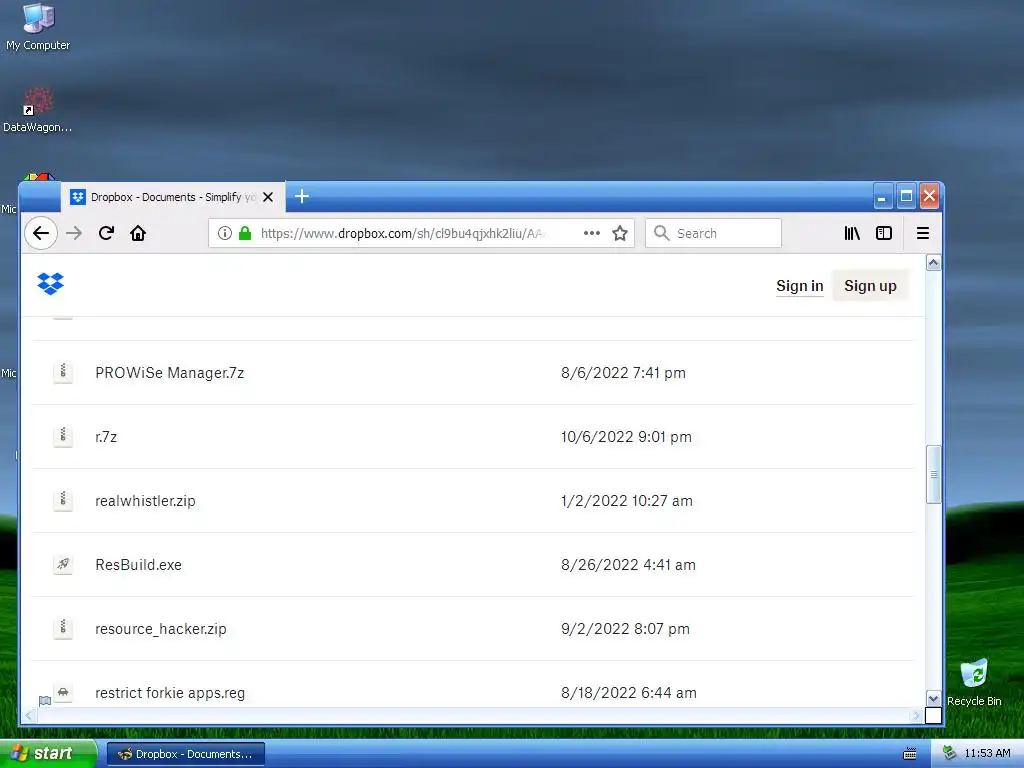Focus the browser Search field

click(713, 233)
